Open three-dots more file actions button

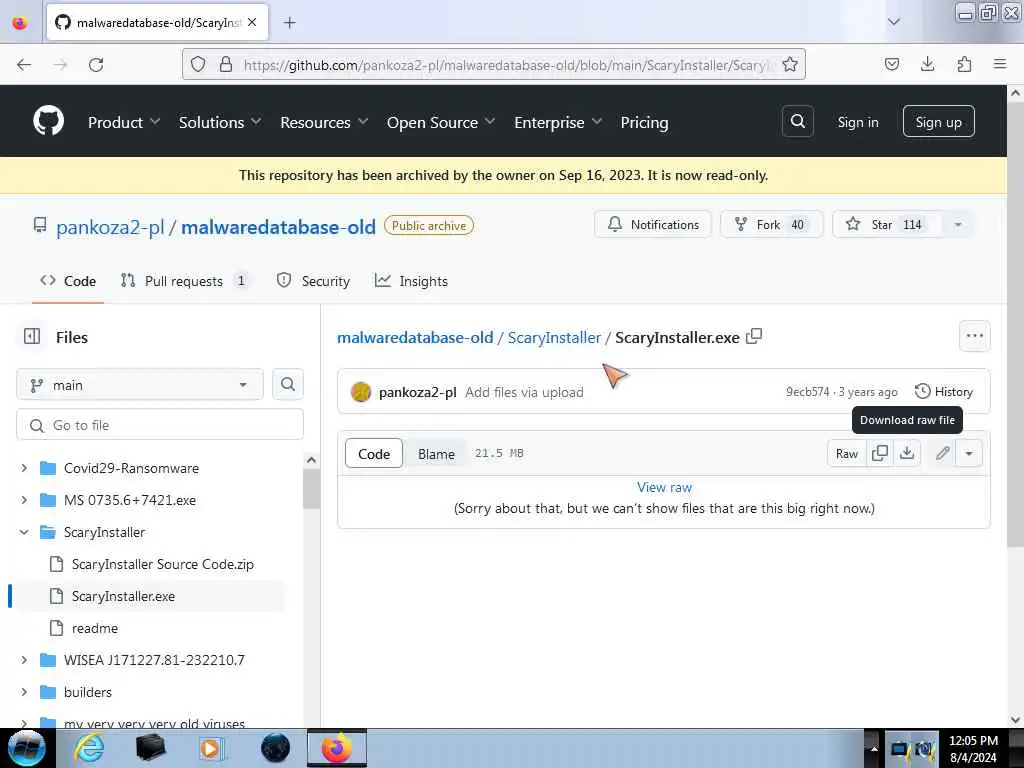click(x=974, y=336)
